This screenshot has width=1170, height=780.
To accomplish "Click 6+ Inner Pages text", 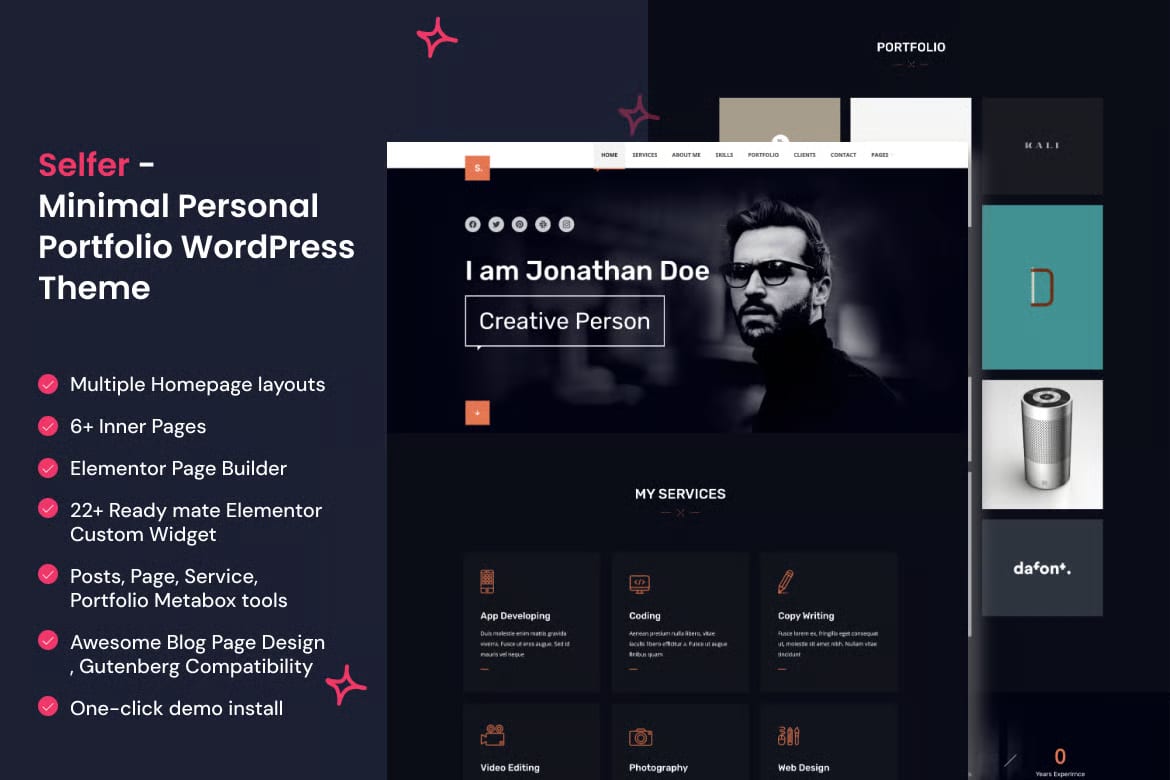I will [138, 426].
